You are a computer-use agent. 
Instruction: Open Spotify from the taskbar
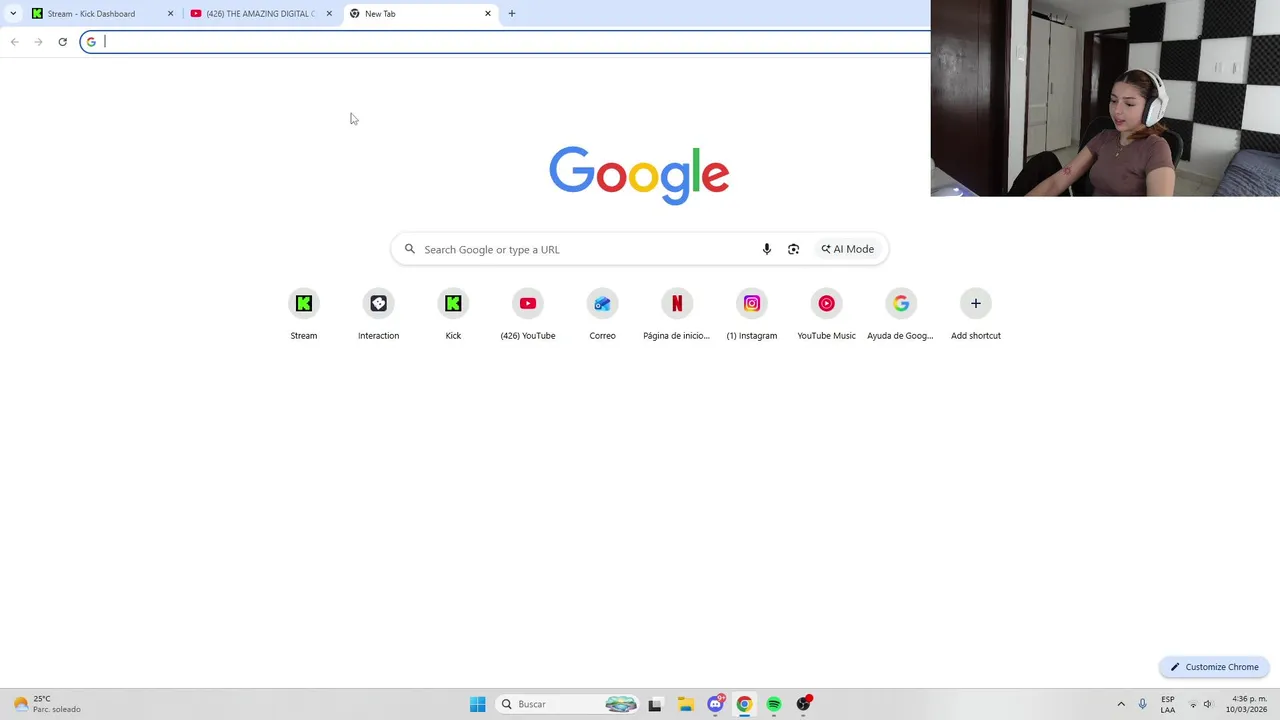click(774, 704)
